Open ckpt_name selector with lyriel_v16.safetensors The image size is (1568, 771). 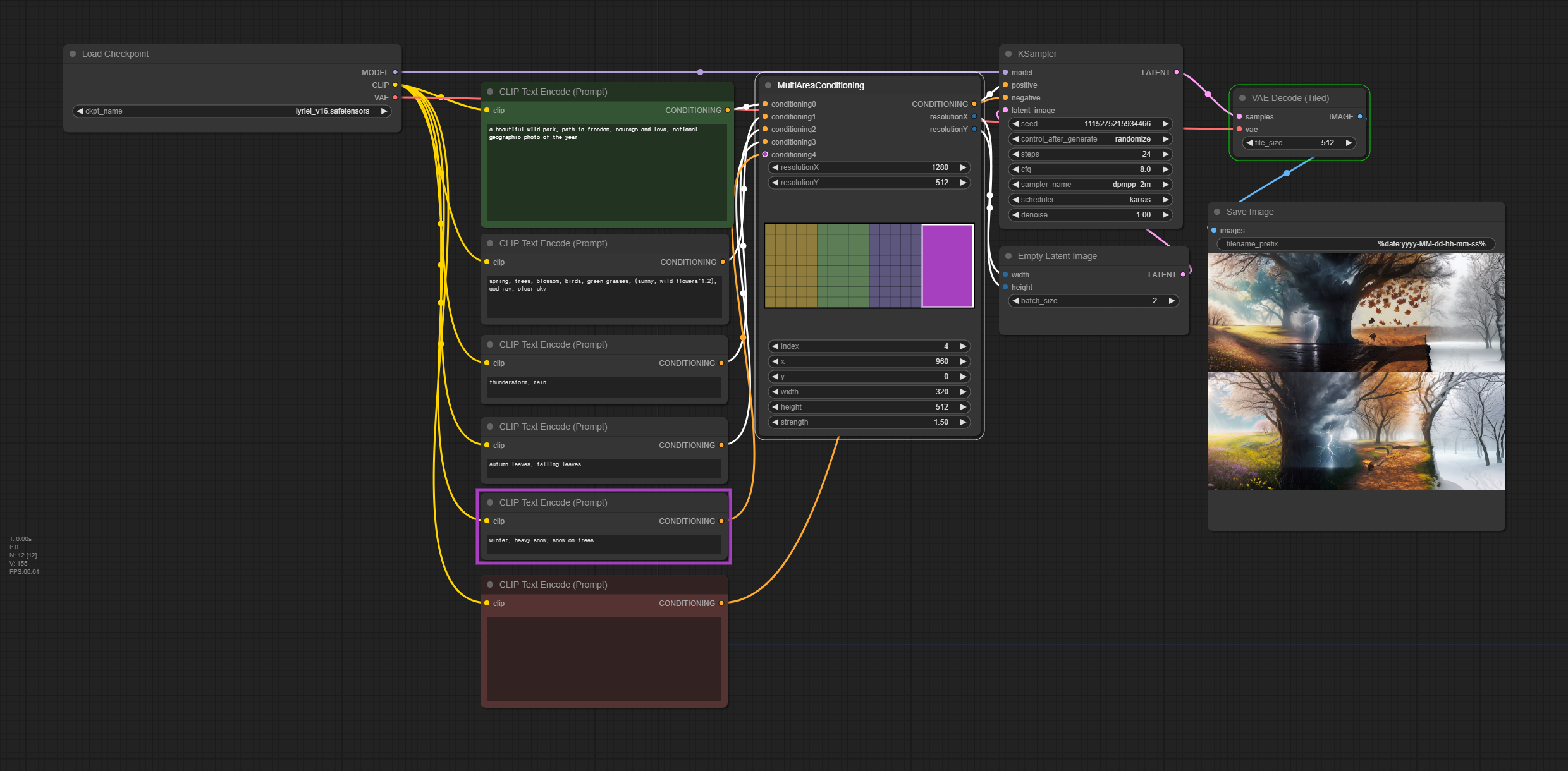[232, 111]
